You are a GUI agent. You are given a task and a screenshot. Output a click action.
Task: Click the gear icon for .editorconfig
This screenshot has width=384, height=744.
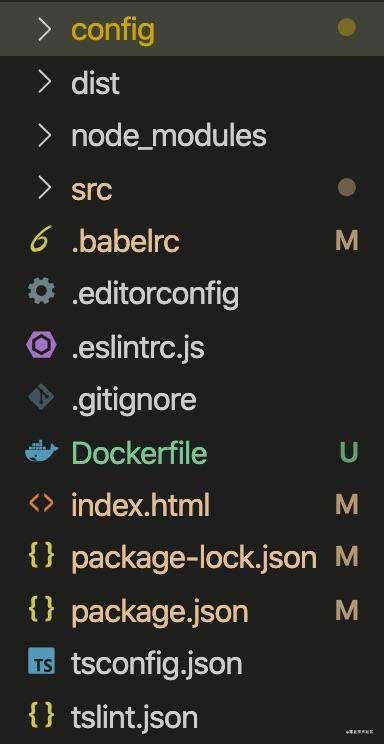coord(41,293)
